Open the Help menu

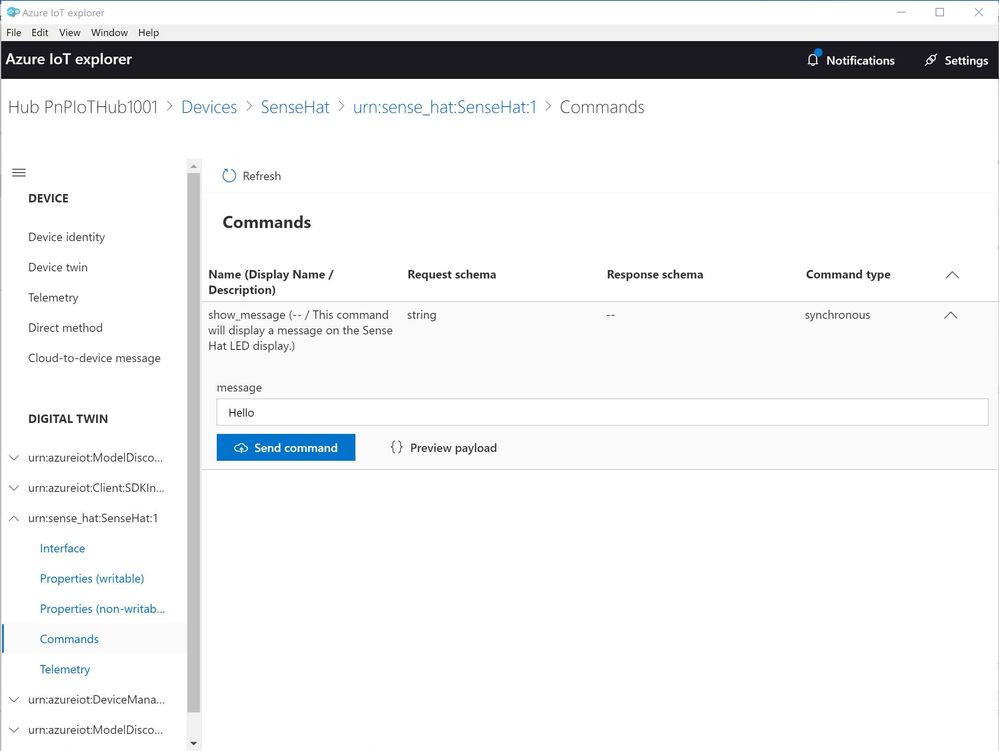[x=148, y=32]
